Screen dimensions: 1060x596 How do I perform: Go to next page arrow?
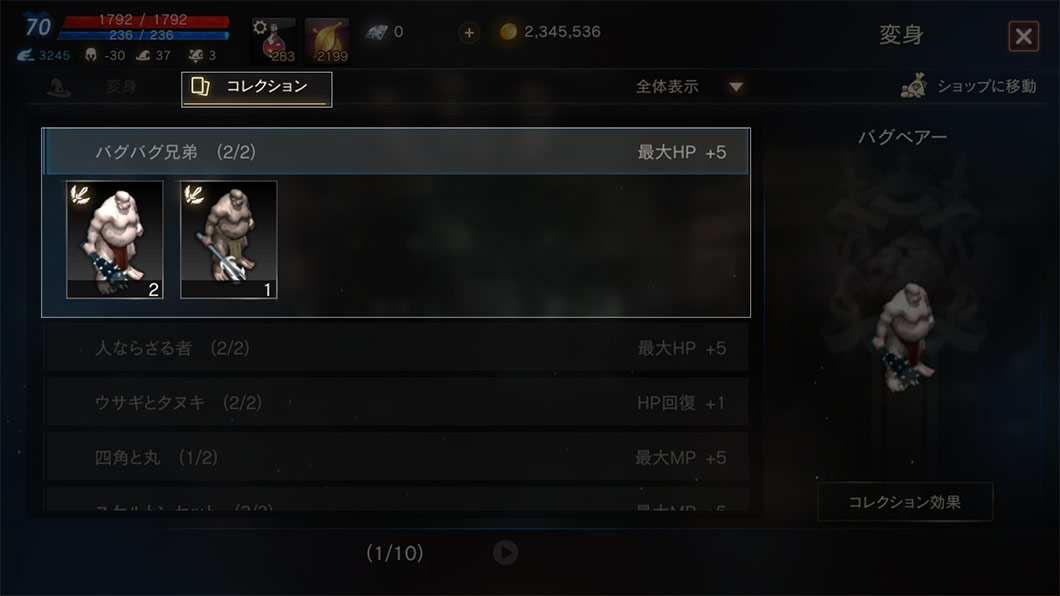pyautogui.click(x=506, y=553)
